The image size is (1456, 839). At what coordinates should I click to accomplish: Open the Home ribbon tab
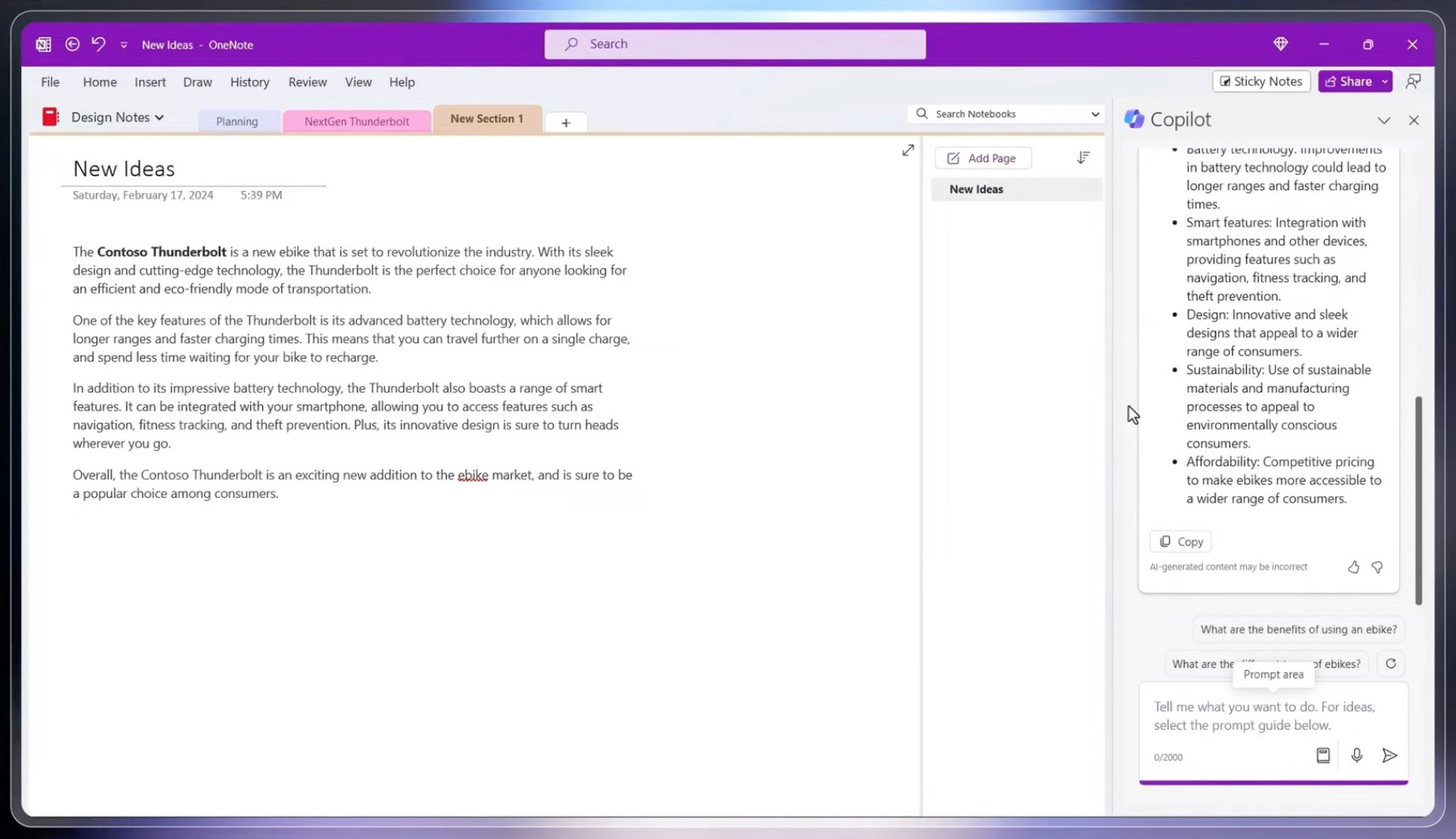100,82
